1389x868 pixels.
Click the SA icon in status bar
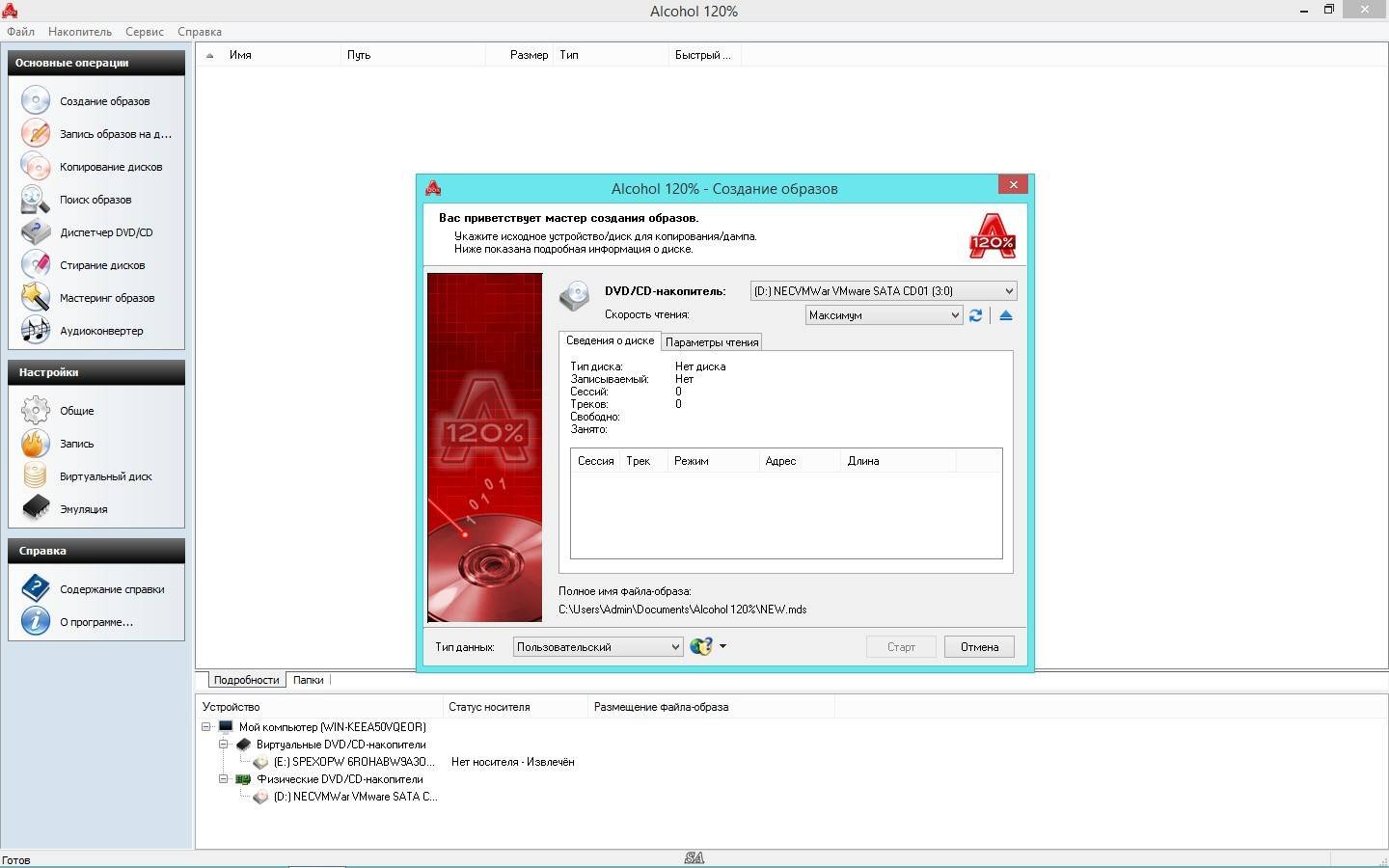click(694, 857)
